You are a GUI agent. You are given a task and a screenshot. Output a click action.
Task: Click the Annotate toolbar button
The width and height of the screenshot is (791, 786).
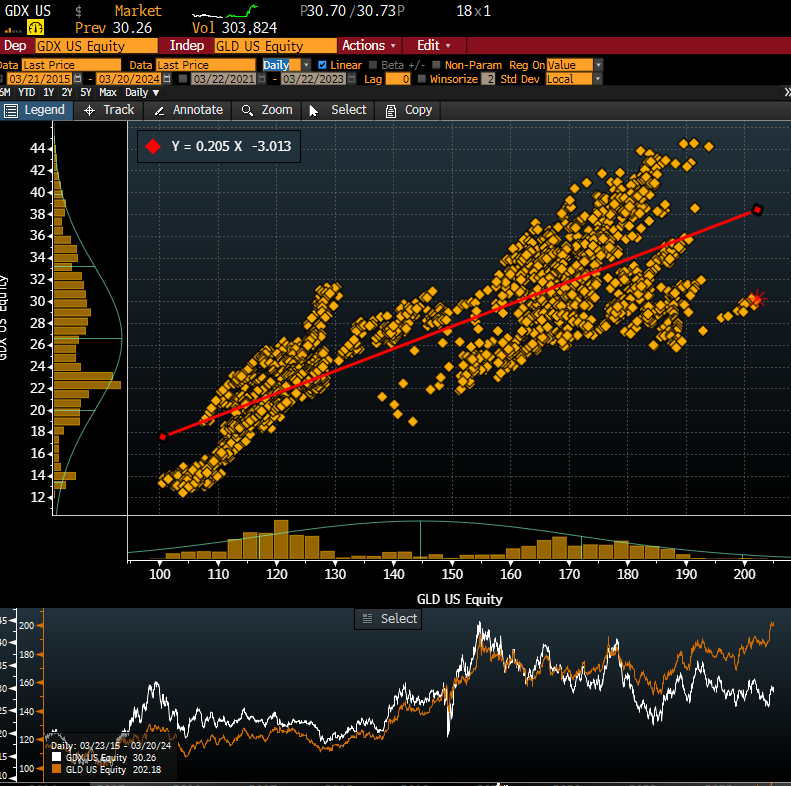(188, 110)
